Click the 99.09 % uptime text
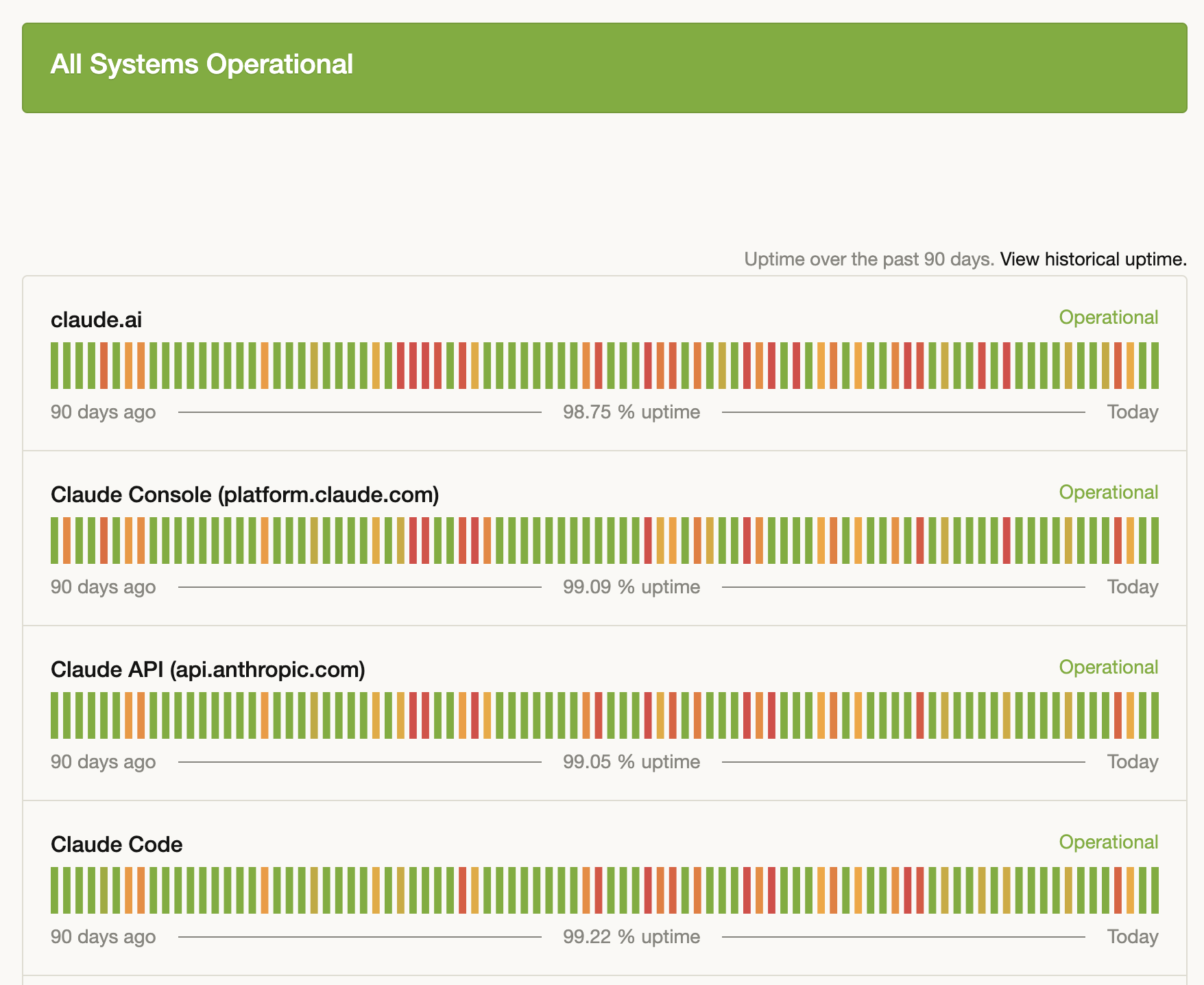 tap(631, 586)
